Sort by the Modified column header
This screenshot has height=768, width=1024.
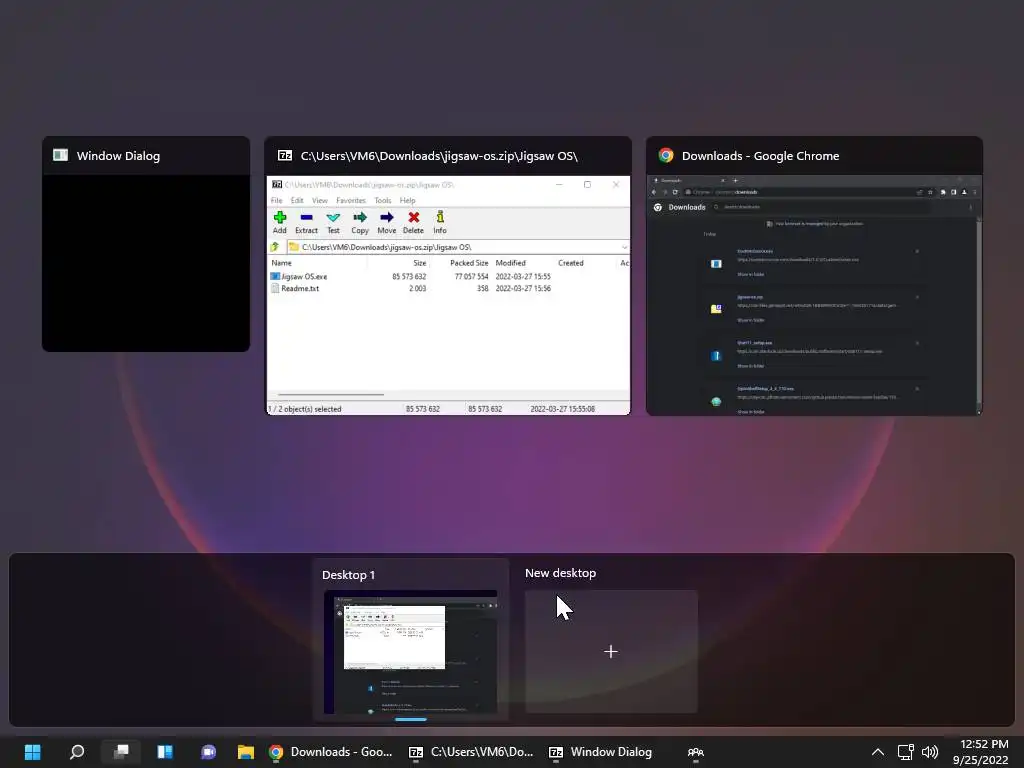click(x=510, y=263)
